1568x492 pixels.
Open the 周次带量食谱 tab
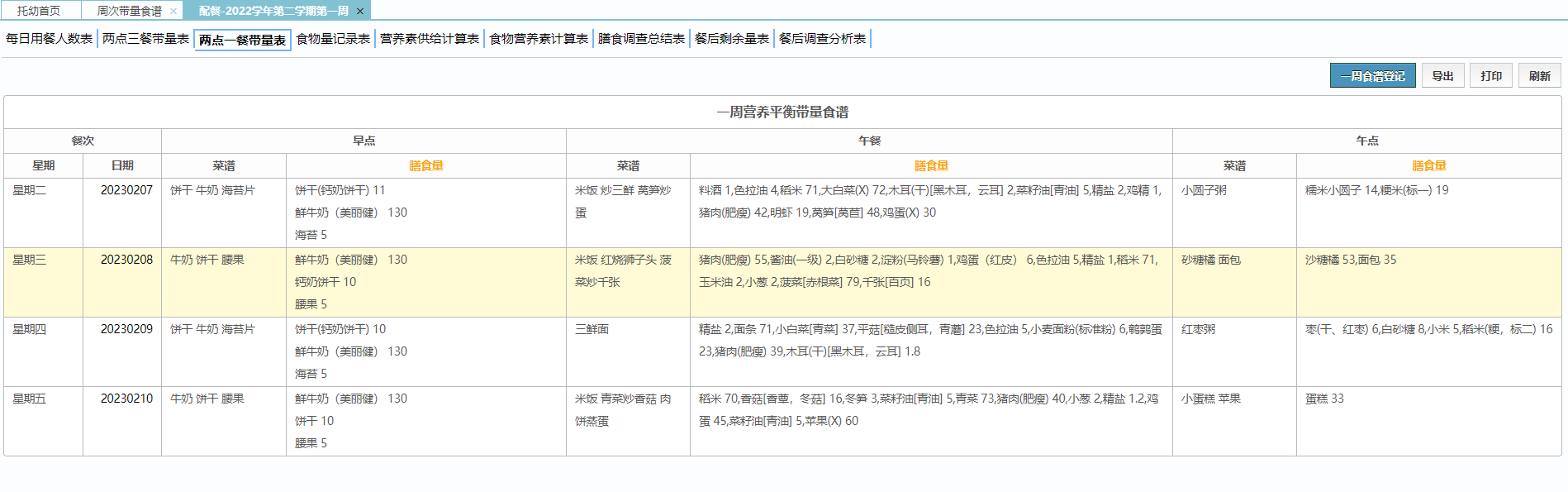click(x=129, y=11)
